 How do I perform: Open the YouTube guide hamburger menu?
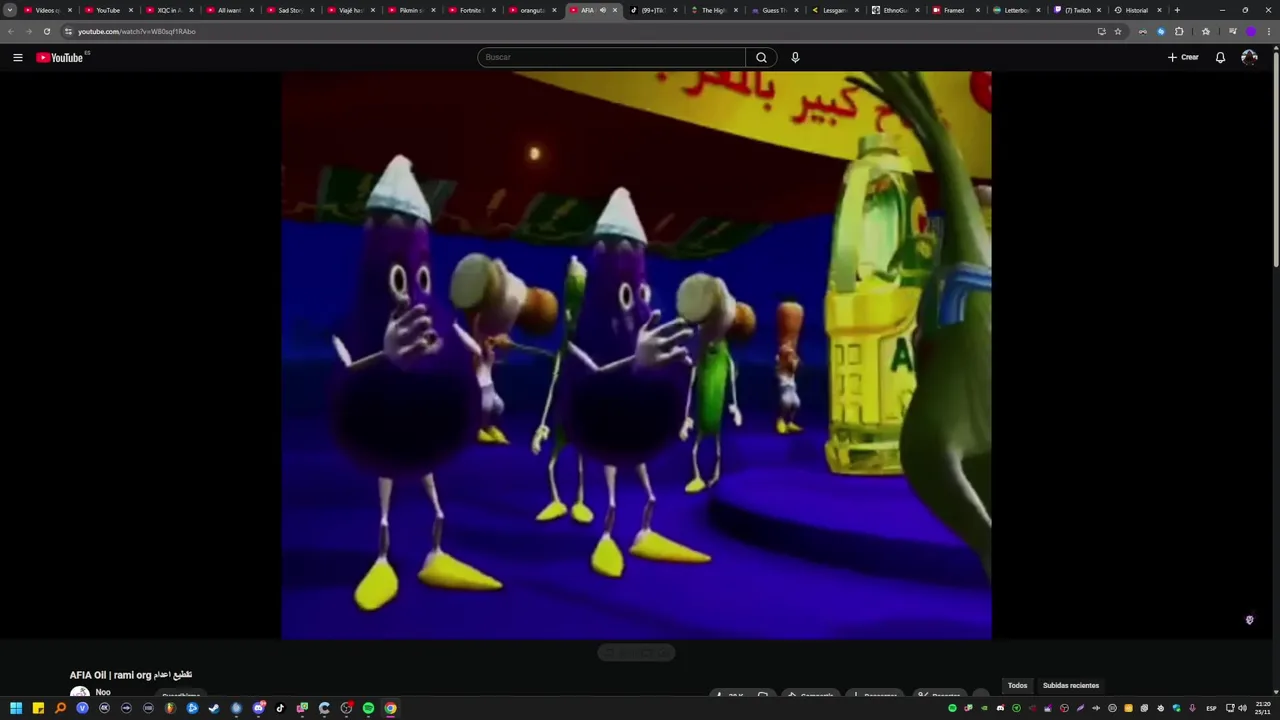coord(17,57)
